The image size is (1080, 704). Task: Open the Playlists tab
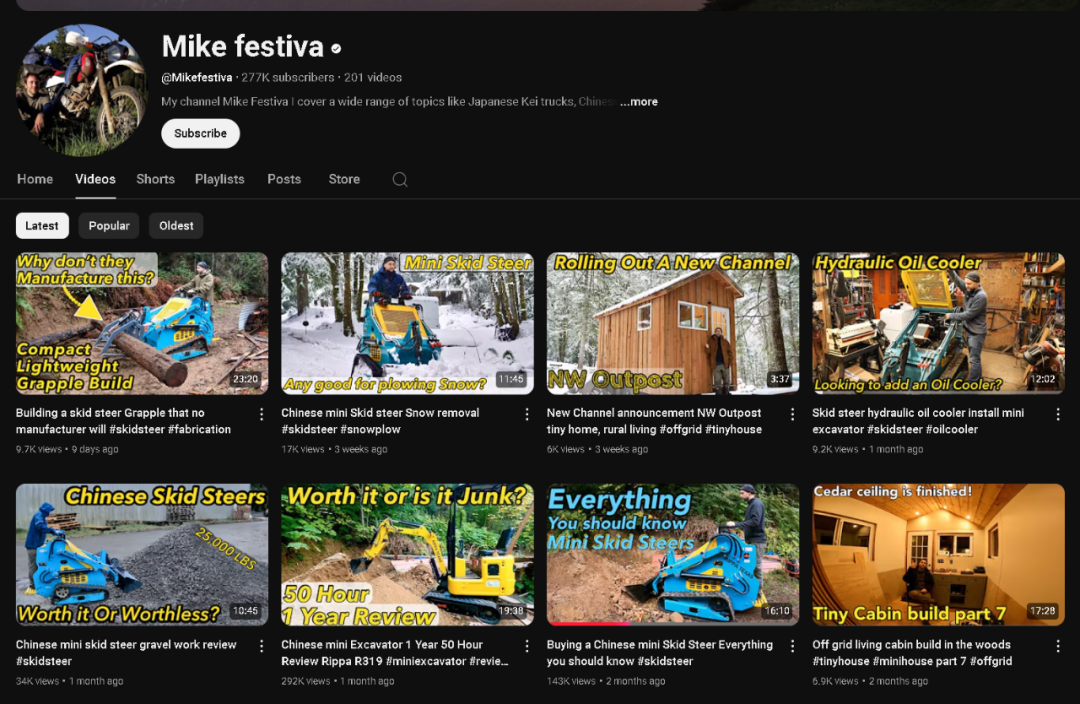220,179
